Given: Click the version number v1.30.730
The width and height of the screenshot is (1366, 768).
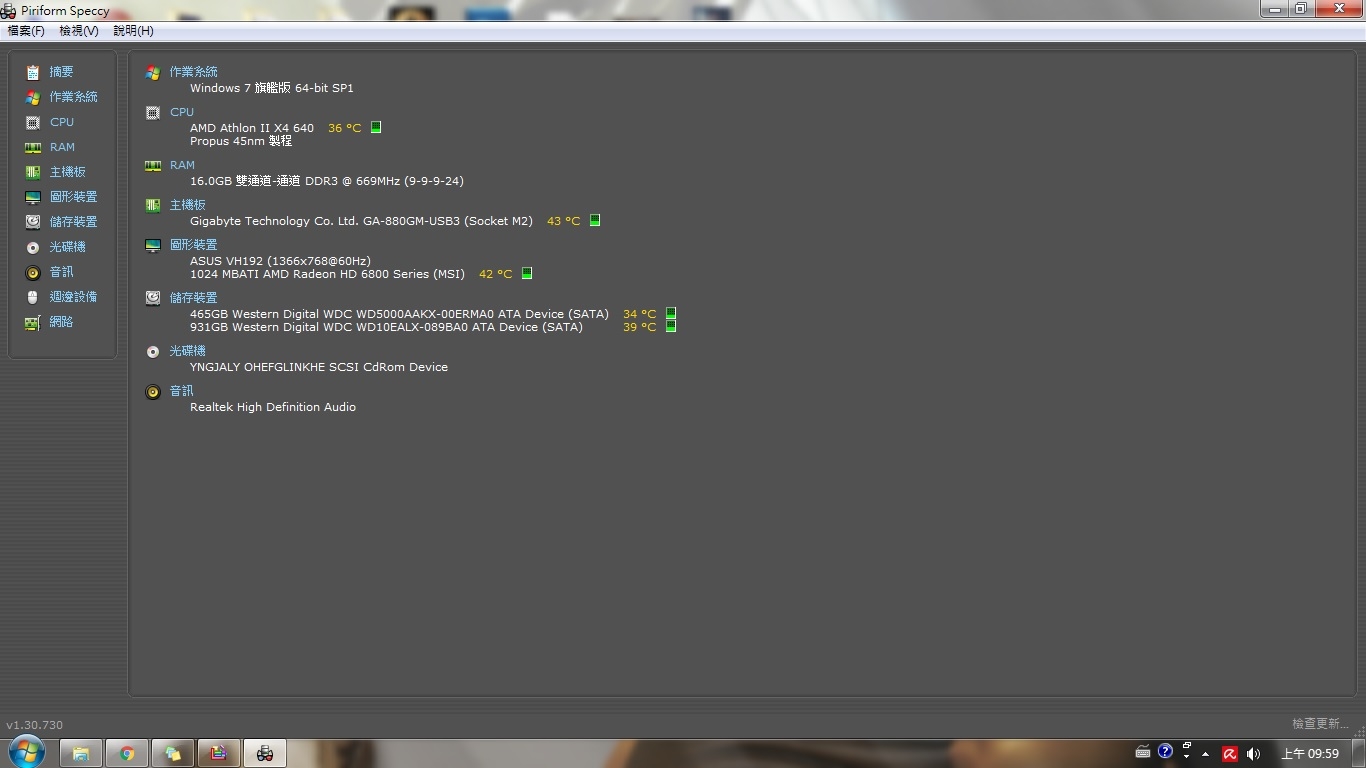Looking at the screenshot, I should [x=35, y=725].
